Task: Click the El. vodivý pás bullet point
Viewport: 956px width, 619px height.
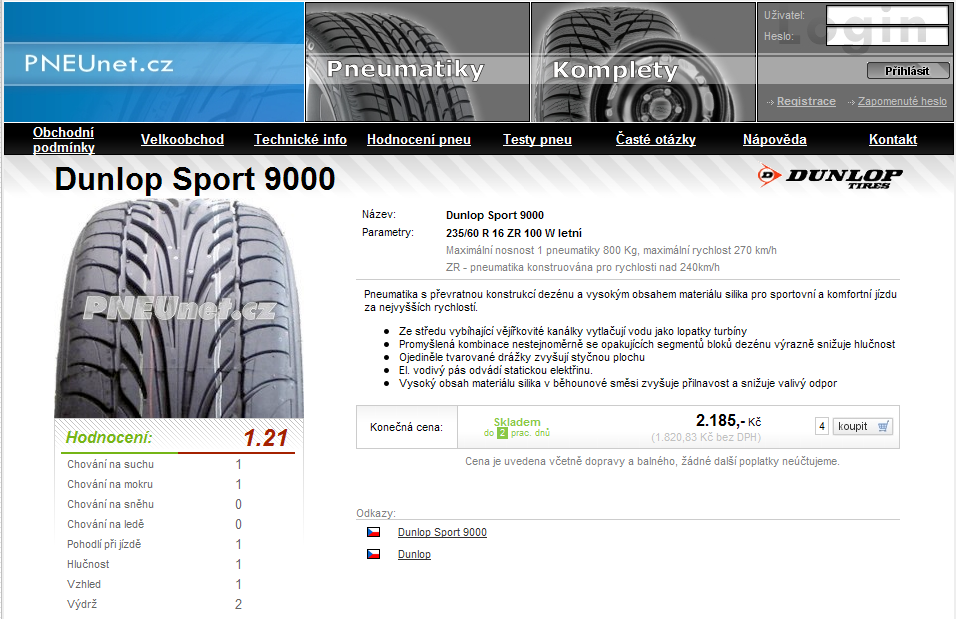Action: 496,370
